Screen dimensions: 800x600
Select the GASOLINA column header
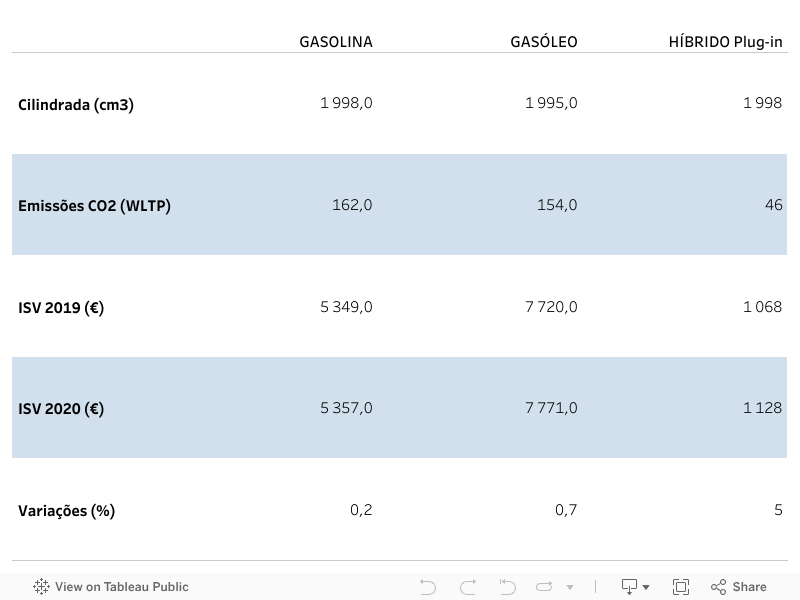click(x=336, y=42)
